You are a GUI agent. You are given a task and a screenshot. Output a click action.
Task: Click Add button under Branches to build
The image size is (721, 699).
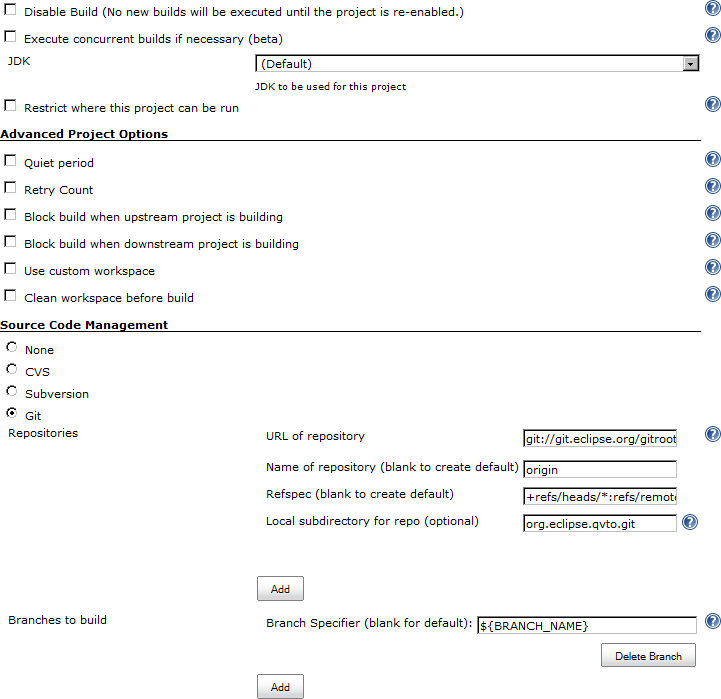coord(280,687)
